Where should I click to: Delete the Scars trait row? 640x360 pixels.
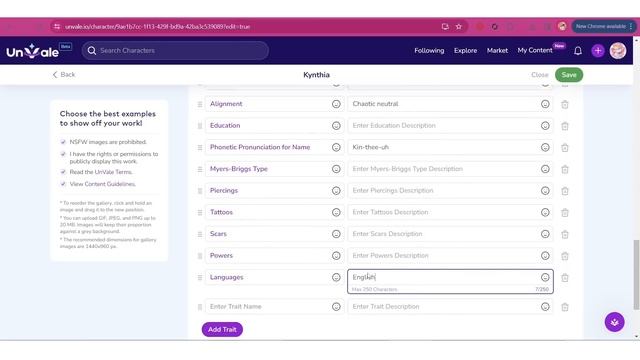(565, 234)
